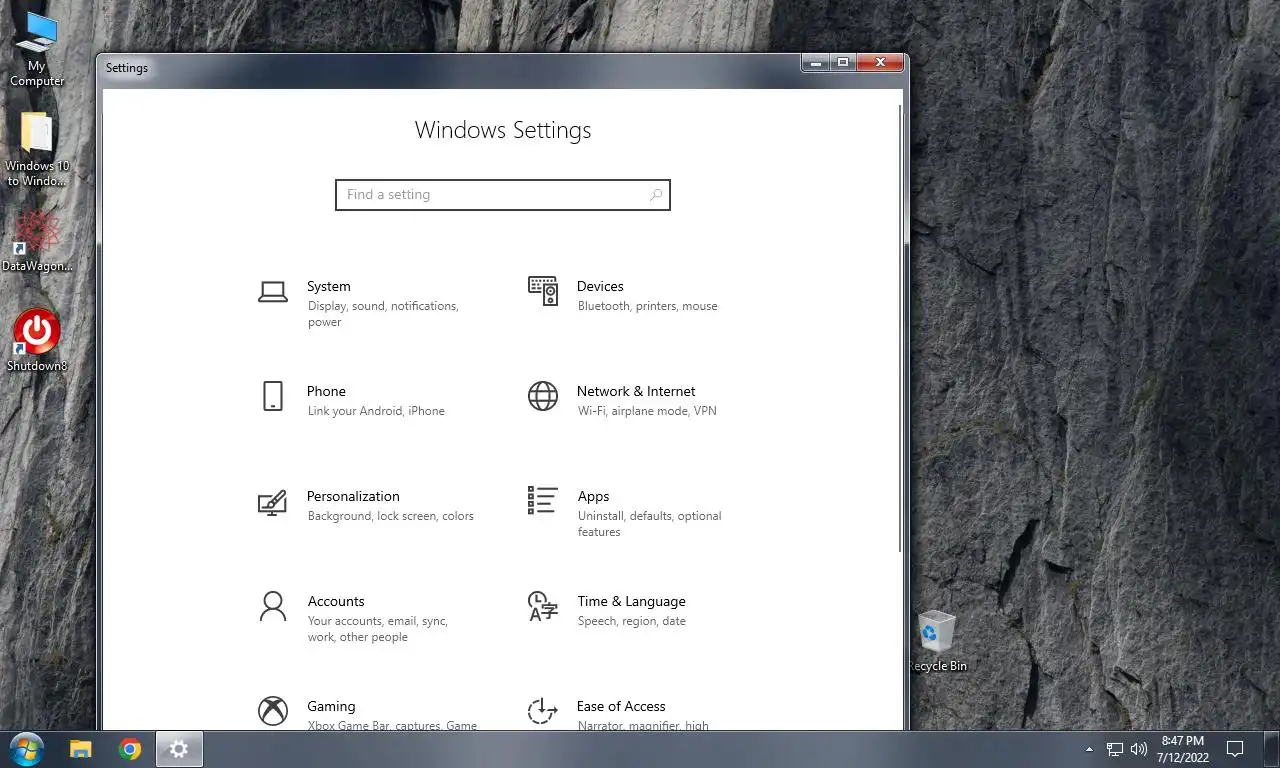Viewport: 1280px width, 768px height.
Task: Open the volume speaker tray icon
Action: coord(1139,749)
